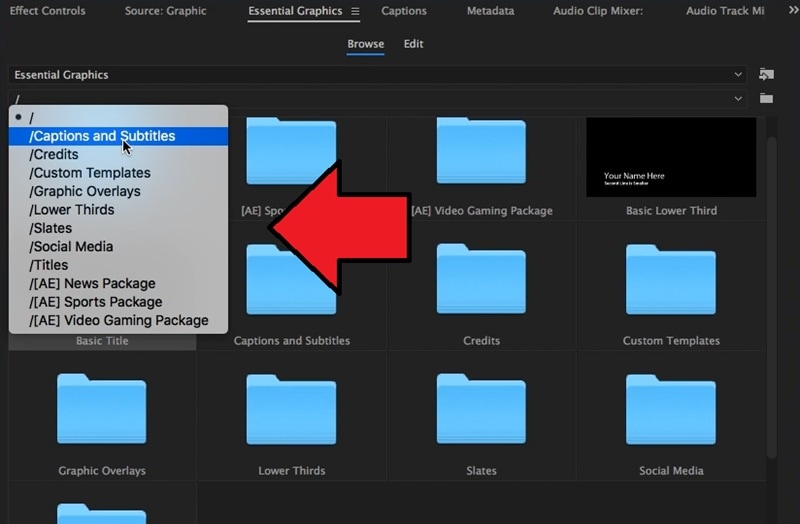
Task: Open the Metadata tab
Action: [490, 11]
